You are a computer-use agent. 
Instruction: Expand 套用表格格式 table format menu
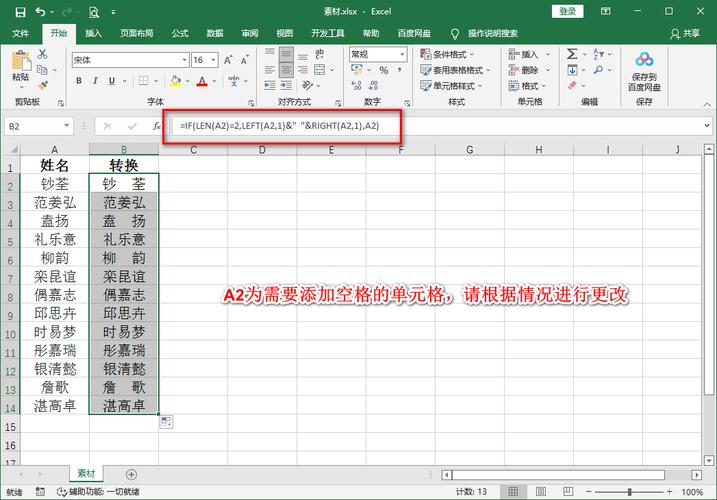[x=455, y=70]
